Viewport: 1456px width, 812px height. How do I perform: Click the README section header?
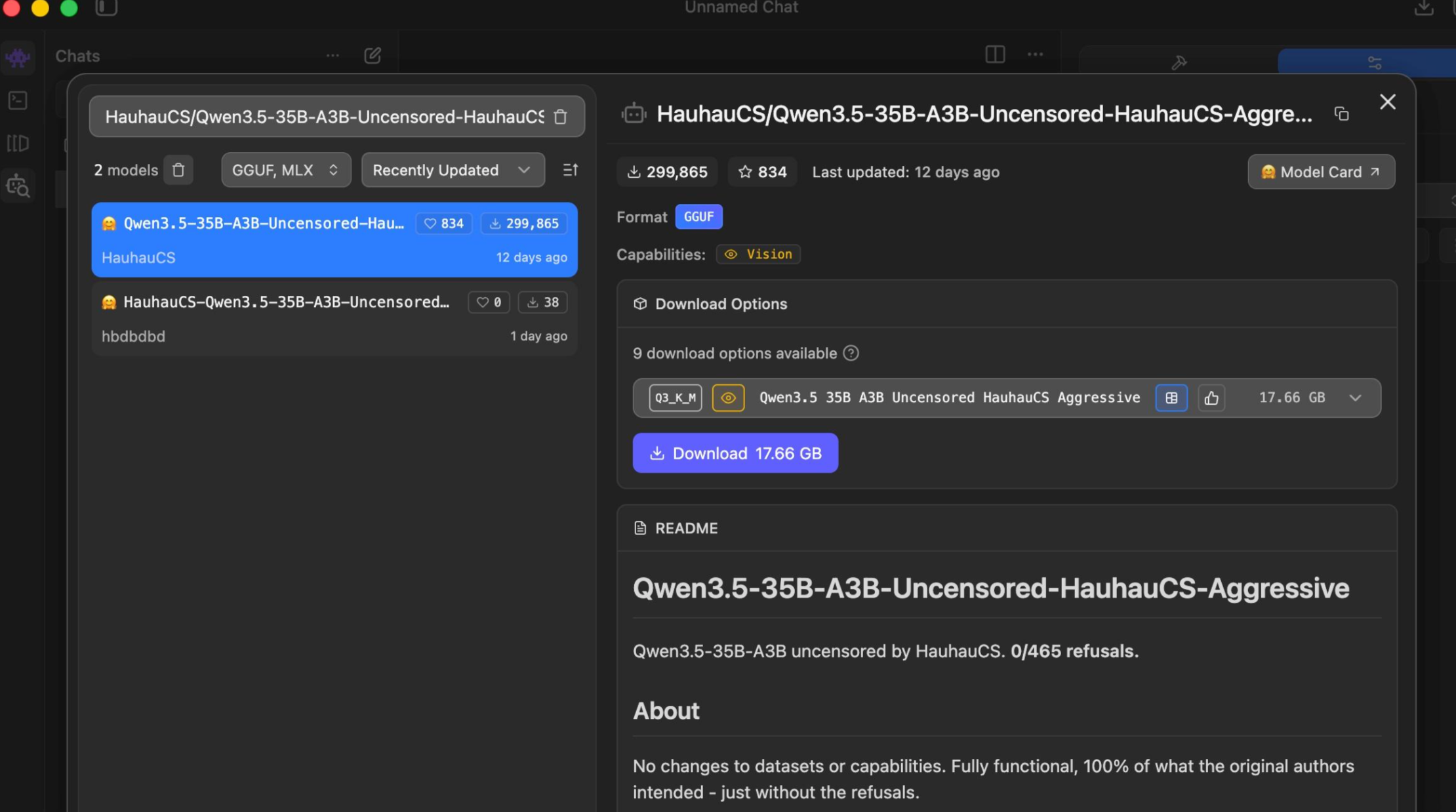coord(686,529)
